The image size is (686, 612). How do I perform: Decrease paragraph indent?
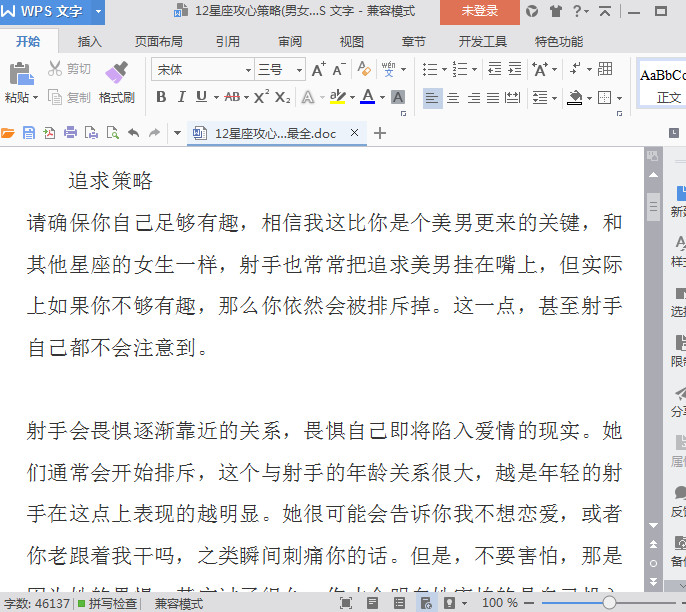pos(494,69)
